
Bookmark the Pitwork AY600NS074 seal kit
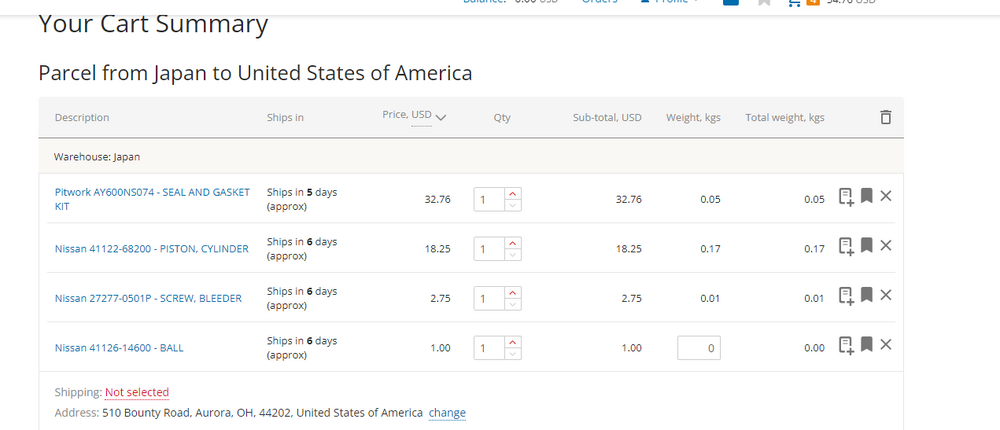click(866, 196)
